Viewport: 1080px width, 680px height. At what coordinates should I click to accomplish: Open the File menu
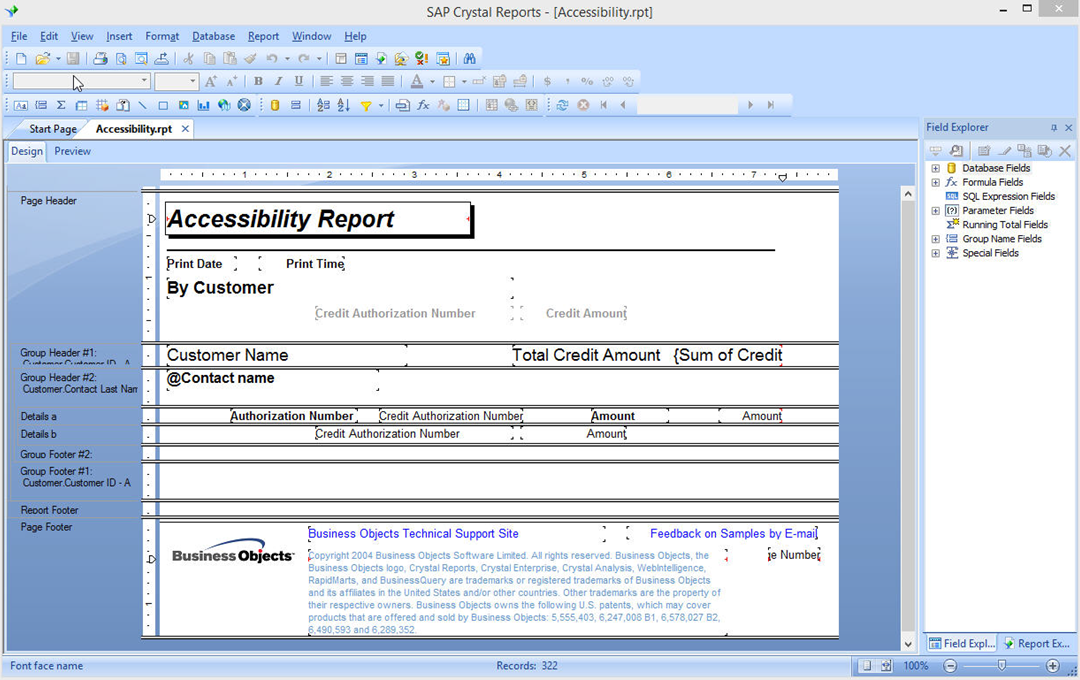(19, 37)
